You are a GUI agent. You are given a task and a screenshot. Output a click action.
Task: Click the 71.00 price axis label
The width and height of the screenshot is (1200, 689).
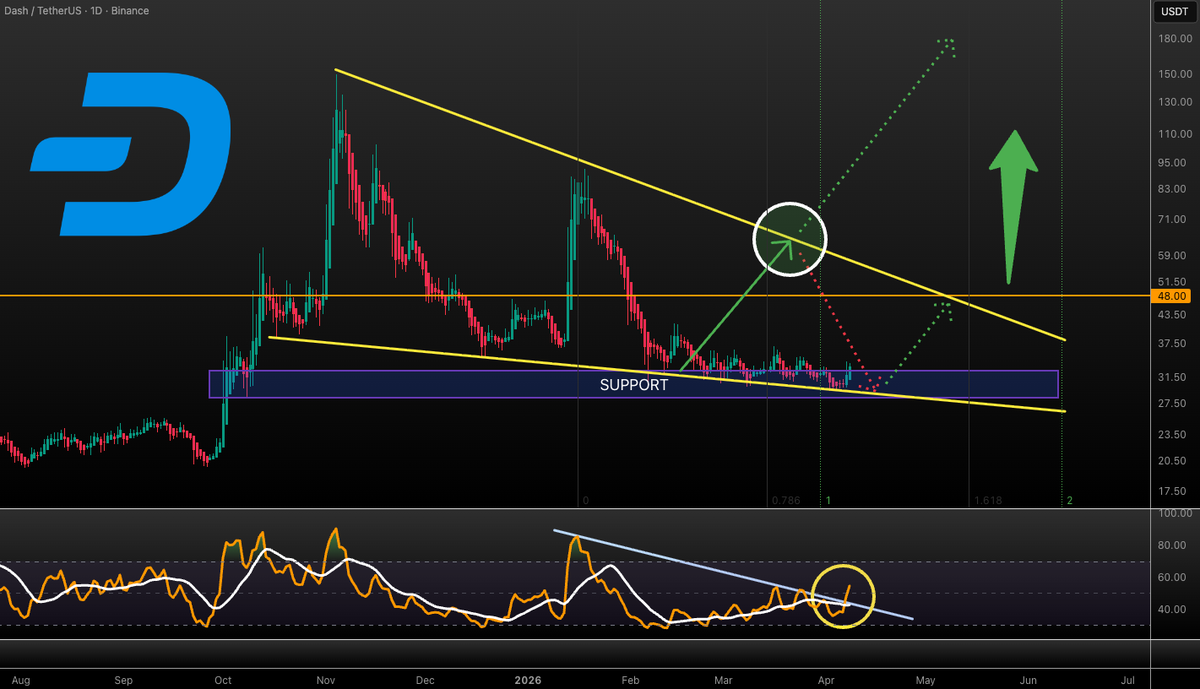tap(1172, 219)
